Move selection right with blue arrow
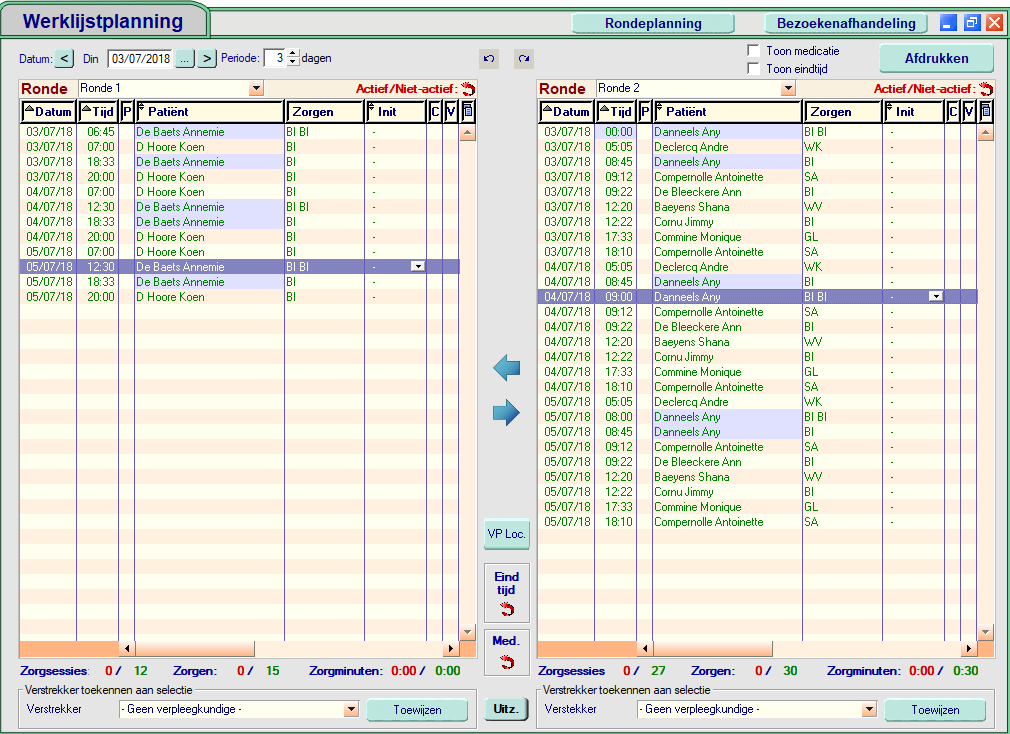The image size is (1010, 734). [506, 413]
